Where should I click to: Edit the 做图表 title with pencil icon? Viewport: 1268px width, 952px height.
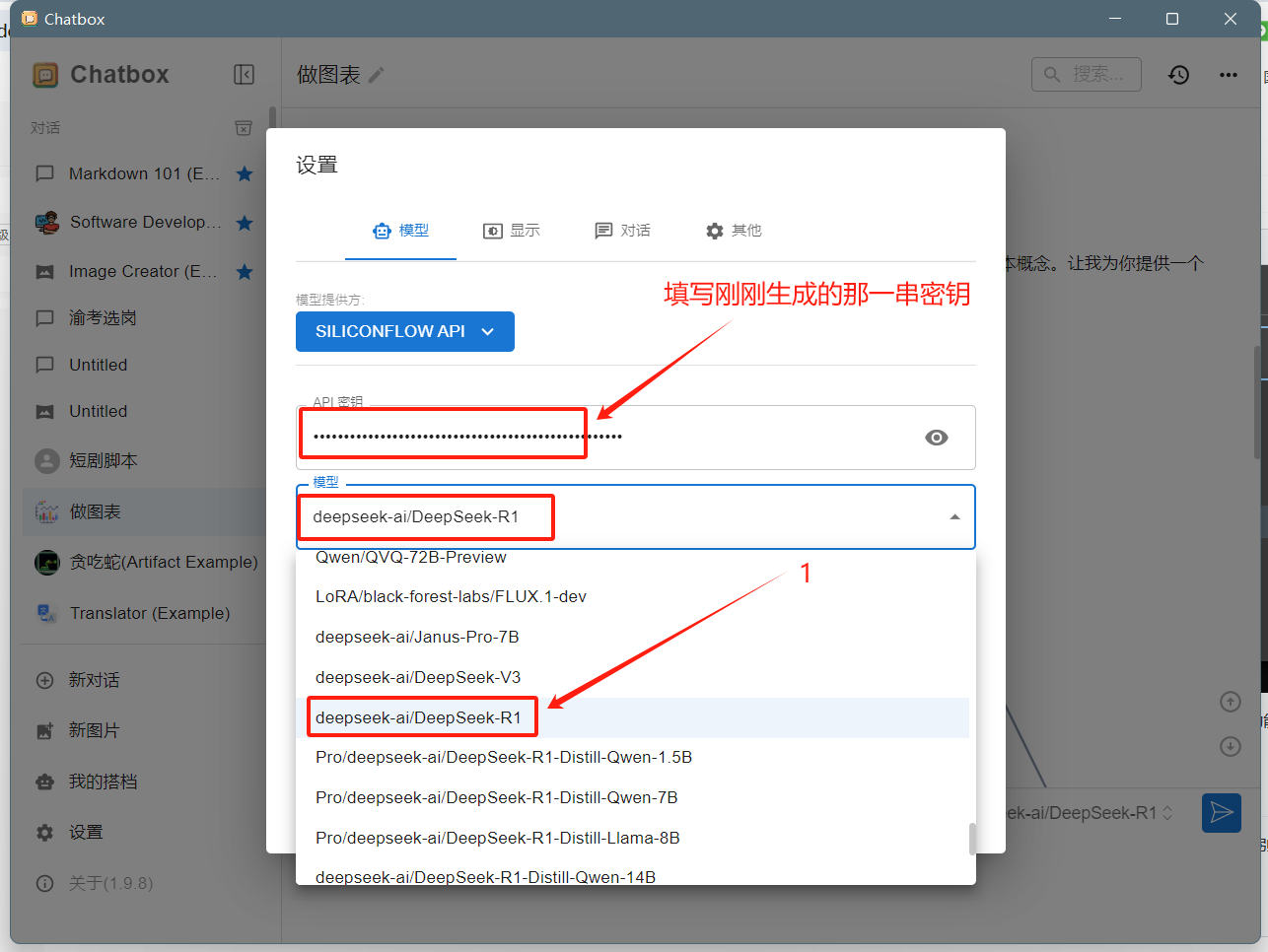(x=376, y=75)
